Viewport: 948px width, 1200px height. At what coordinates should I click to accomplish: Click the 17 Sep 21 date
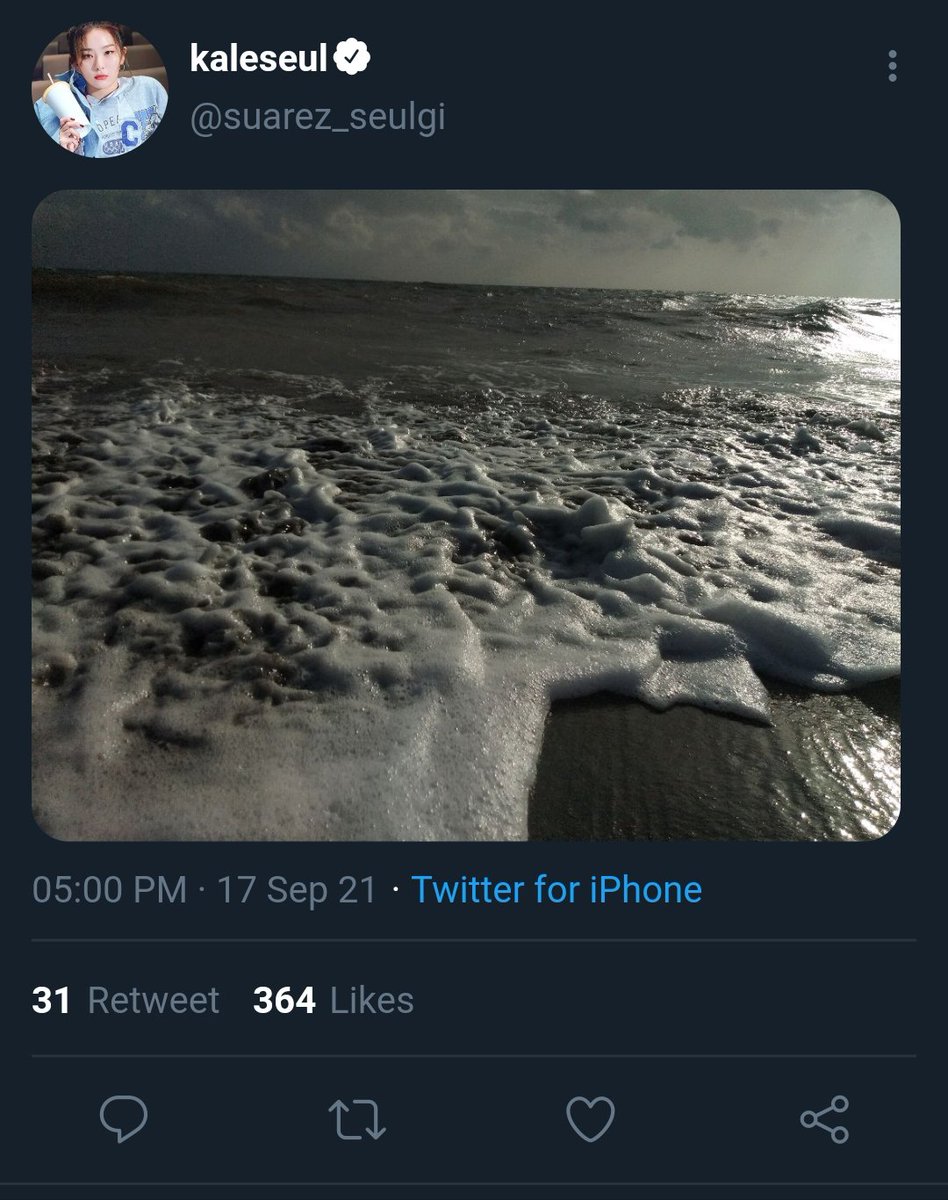coord(297,889)
